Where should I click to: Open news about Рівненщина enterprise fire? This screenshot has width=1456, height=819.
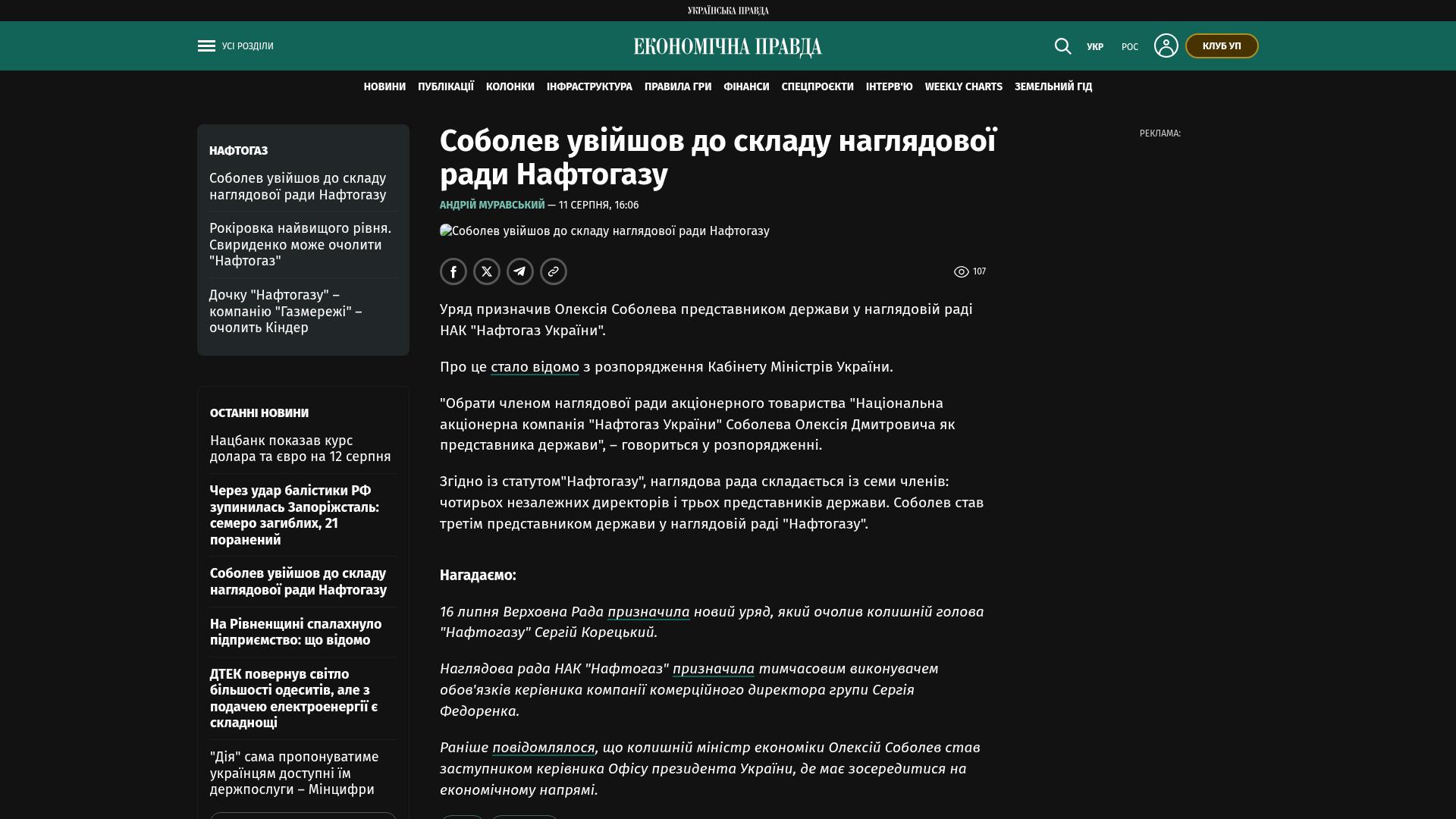tap(296, 632)
